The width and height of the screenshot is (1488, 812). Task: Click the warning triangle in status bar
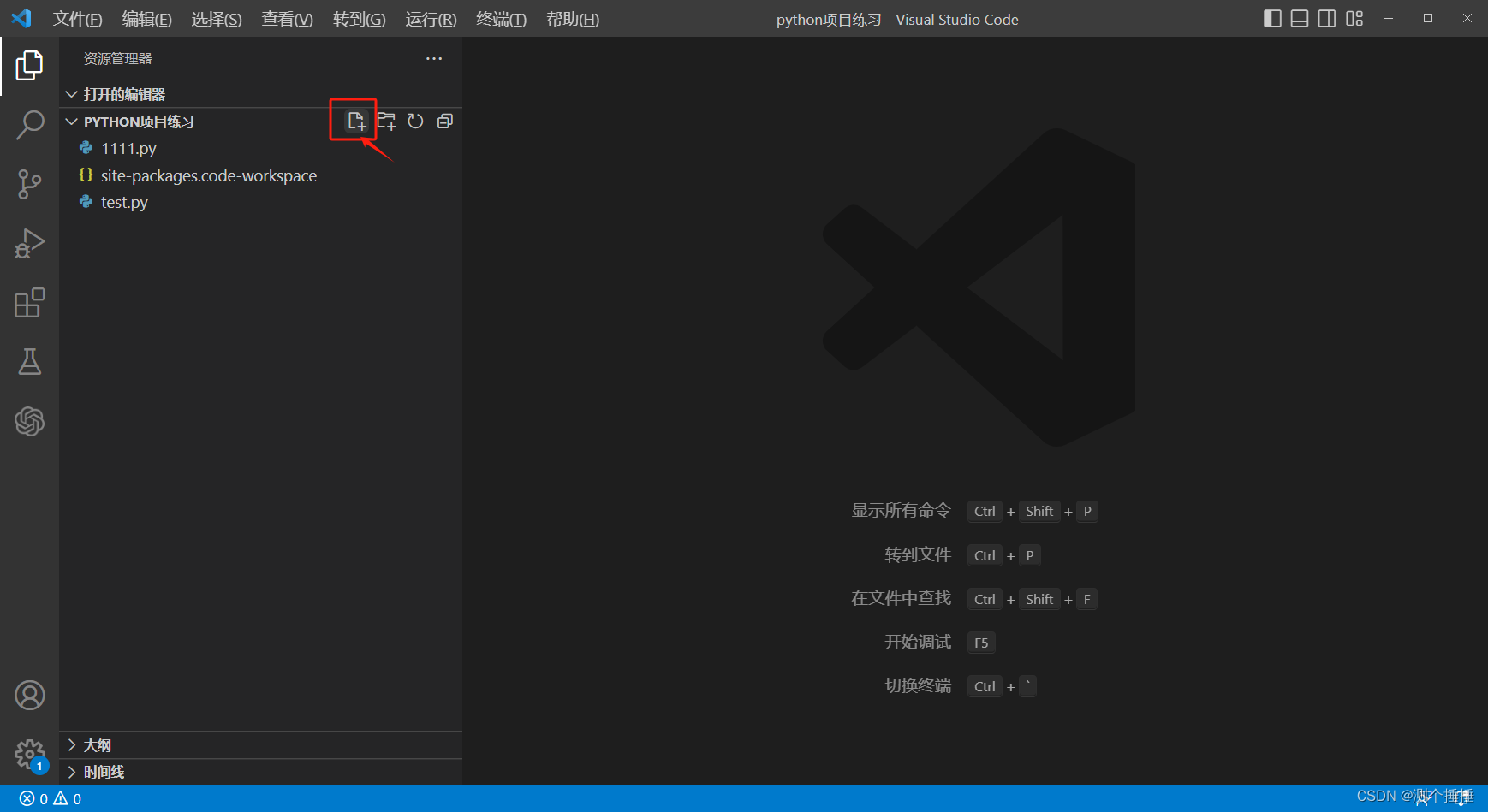coord(60,798)
